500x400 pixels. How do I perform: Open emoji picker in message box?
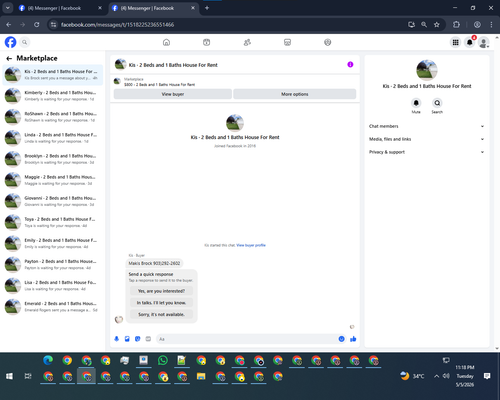[341, 339]
